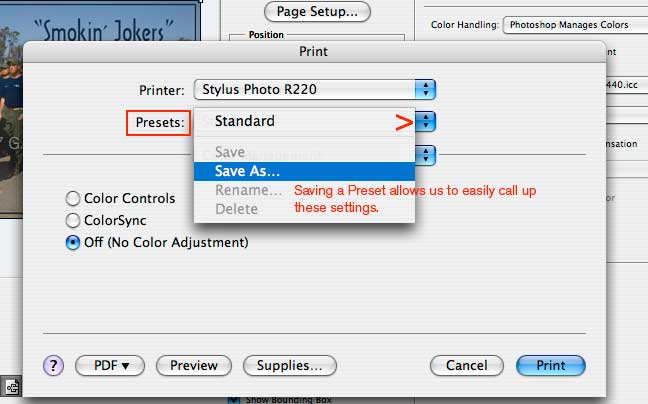Click the Page Setup... button

click(x=317, y=12)
